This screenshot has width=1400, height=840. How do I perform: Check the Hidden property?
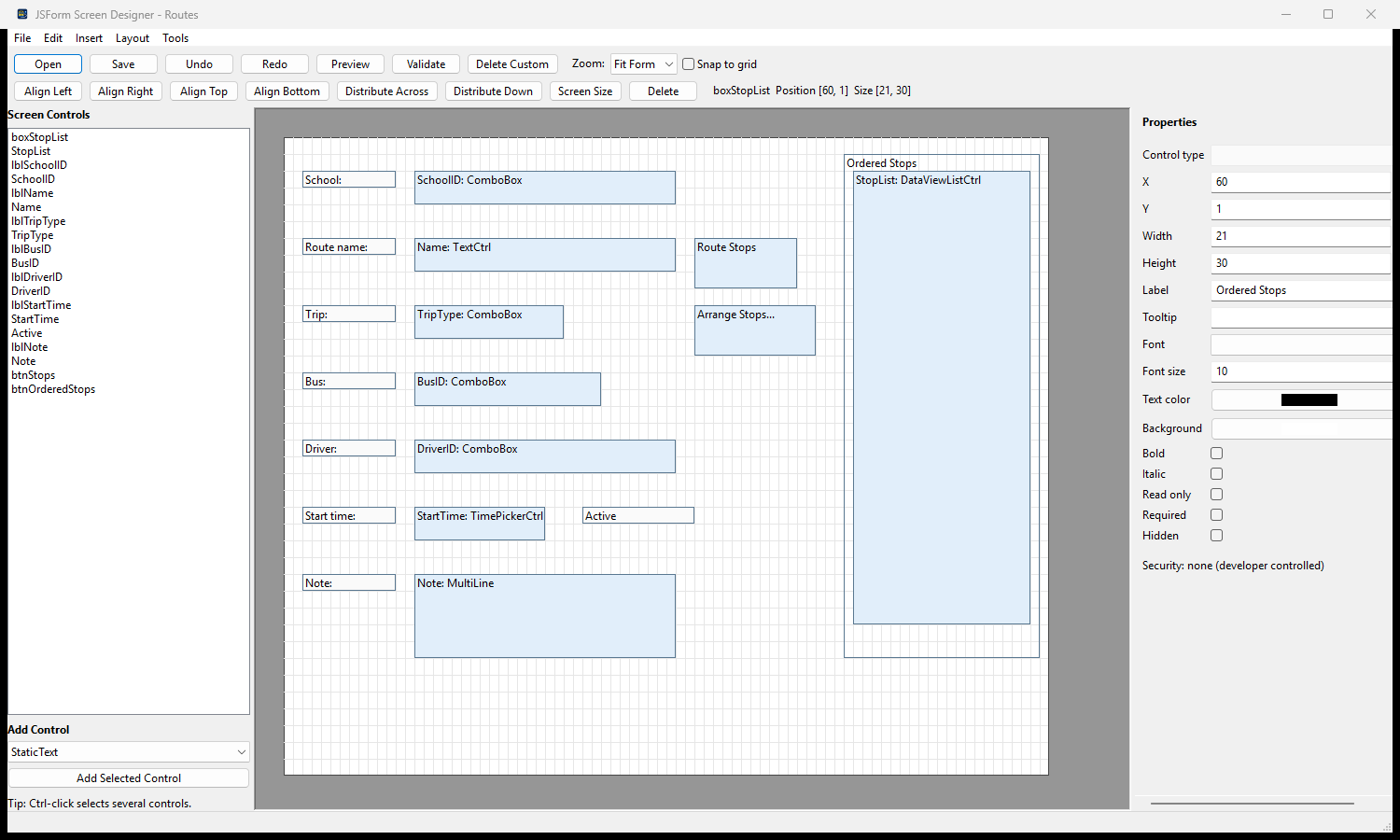tap(1216, 536)
